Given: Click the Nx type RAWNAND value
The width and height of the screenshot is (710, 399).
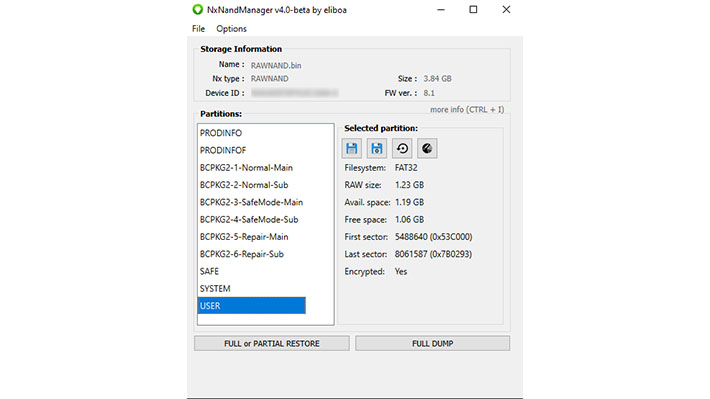Looking at the screenshot, I should coord(269,78).
